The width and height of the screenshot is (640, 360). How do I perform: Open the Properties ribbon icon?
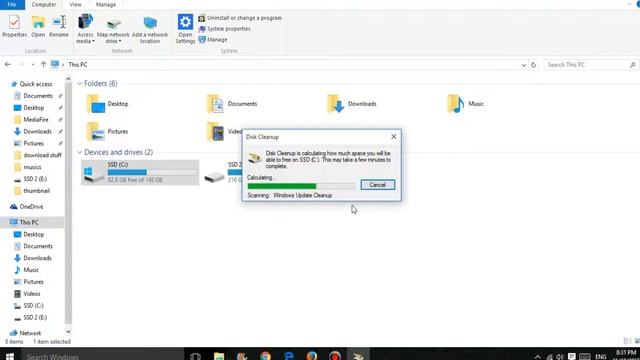(x=14, y=26)
